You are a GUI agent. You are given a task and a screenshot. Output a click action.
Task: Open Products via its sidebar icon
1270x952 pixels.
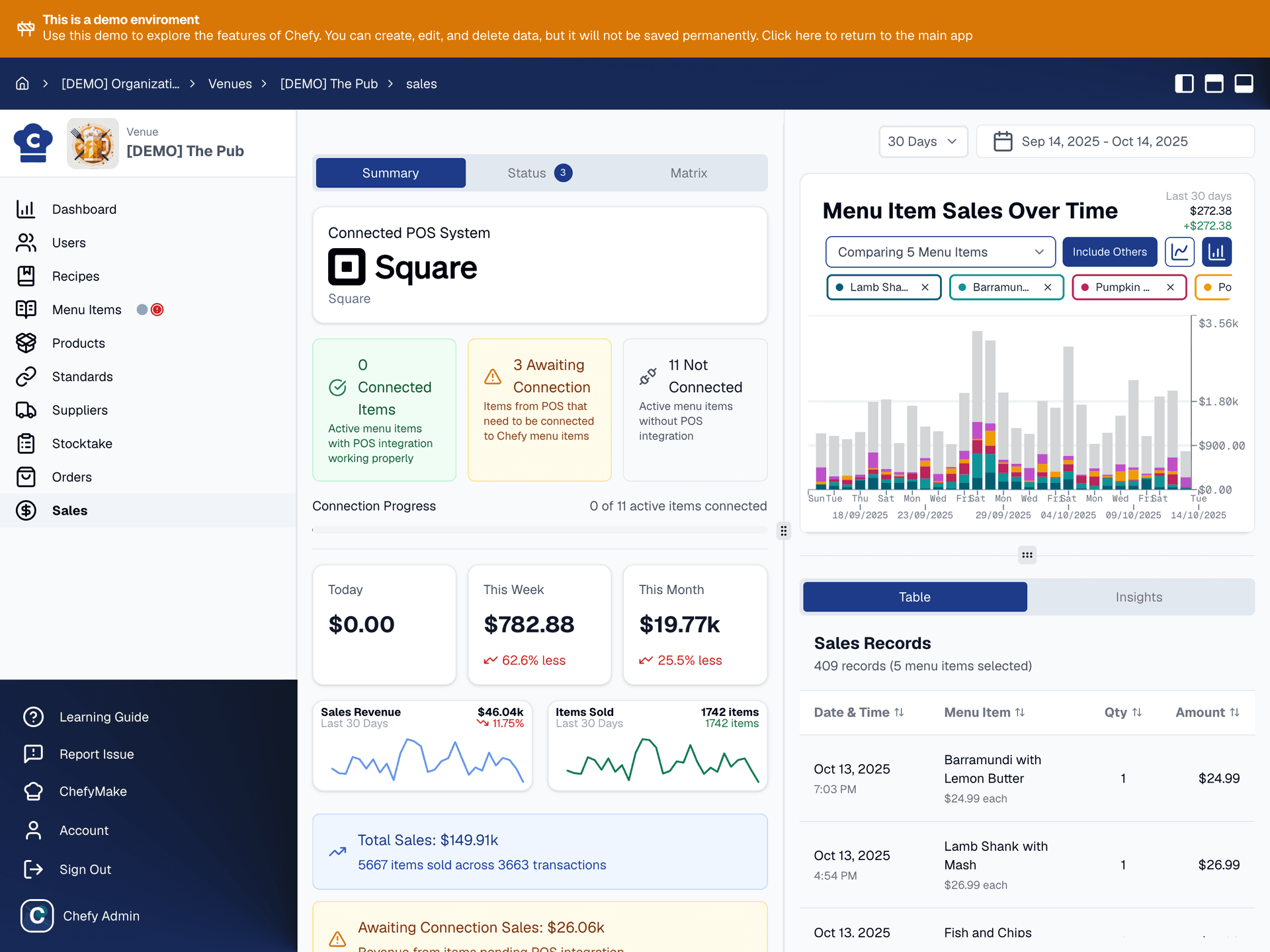tap(26, 343)
